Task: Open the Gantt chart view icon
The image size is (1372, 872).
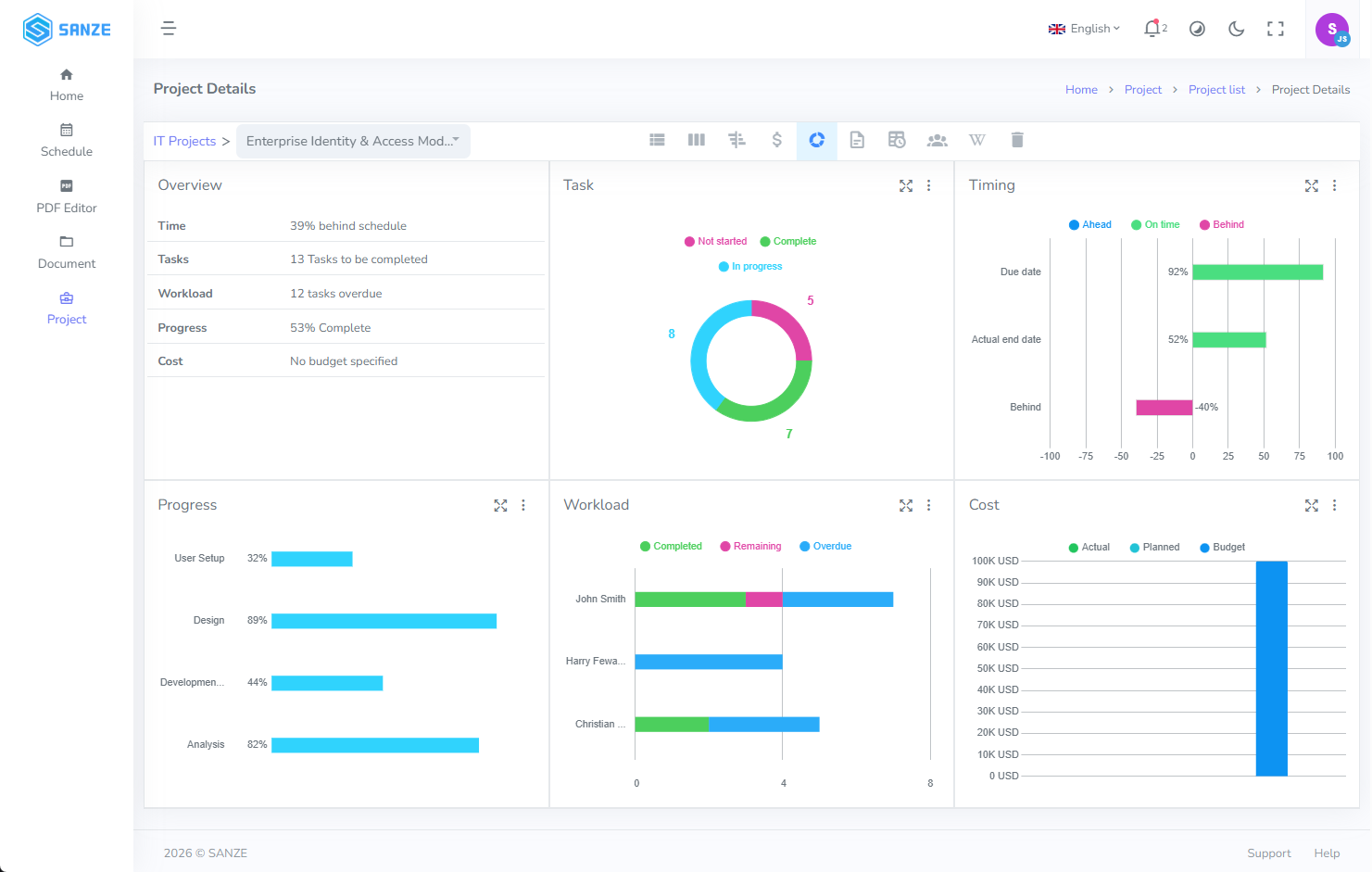Action: [x=736, y=140]
